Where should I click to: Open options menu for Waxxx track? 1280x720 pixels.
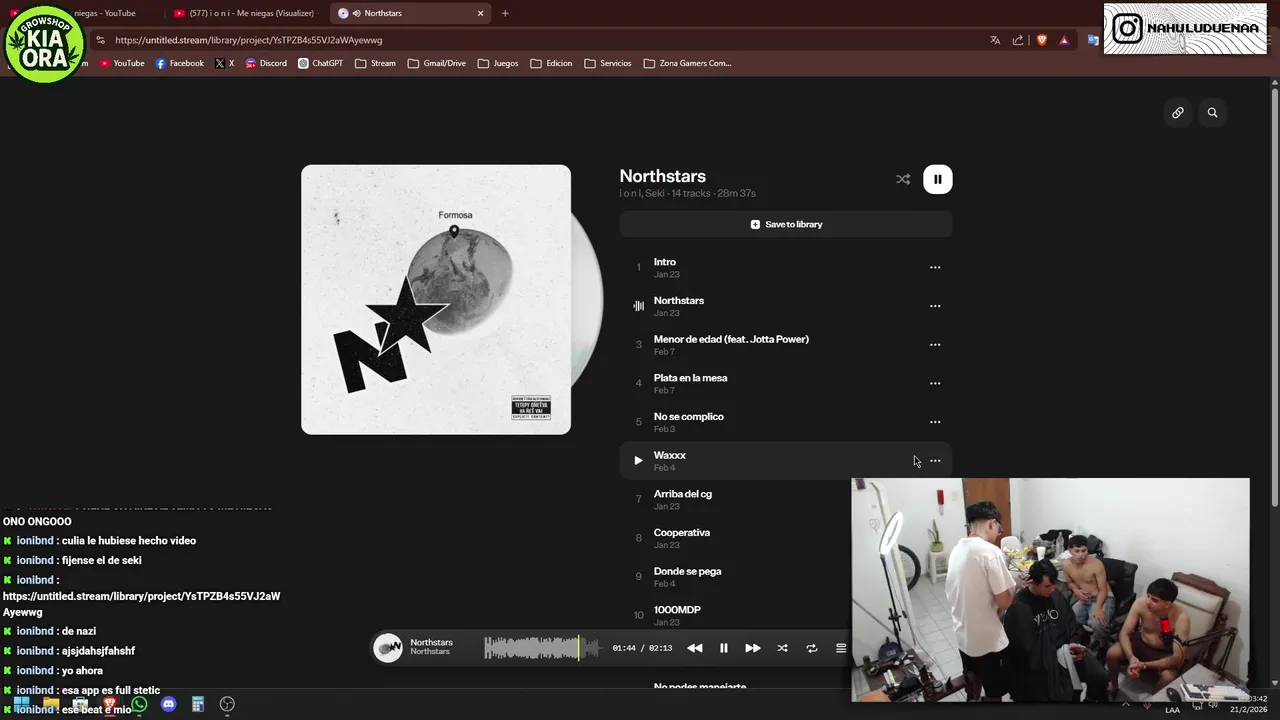point(935,461)
